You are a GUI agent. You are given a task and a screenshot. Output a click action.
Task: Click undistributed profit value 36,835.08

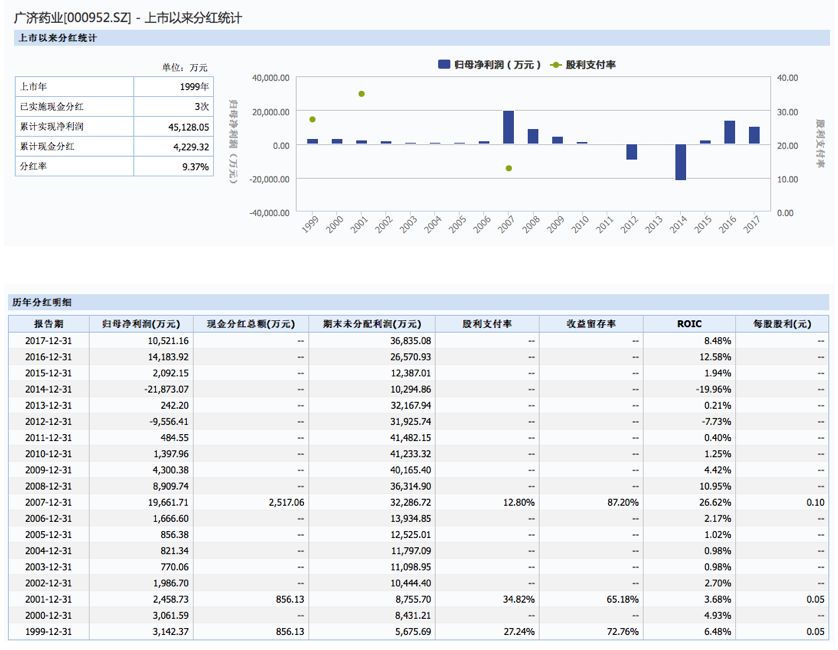point(410,341)
